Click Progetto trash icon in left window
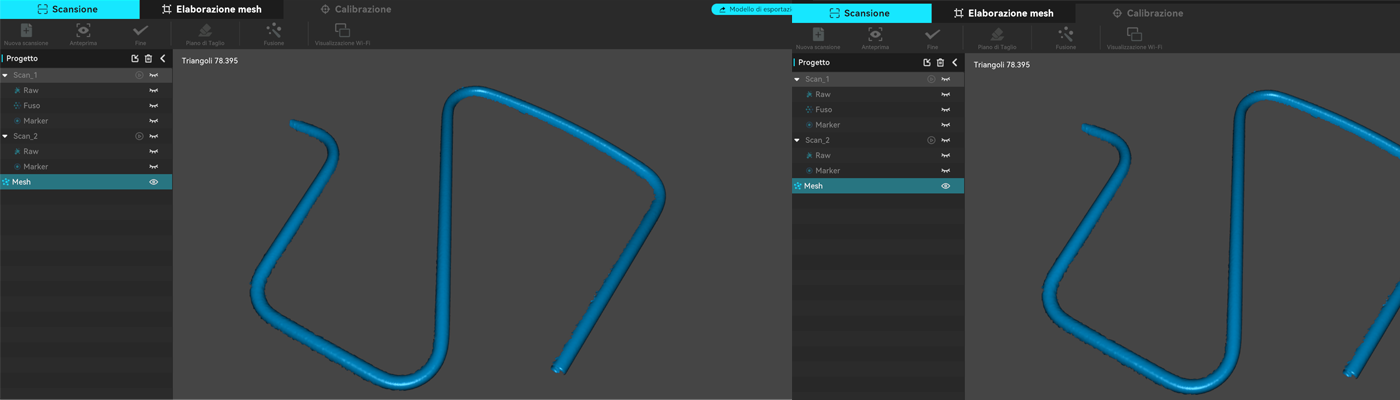This screenshot has width=1400, height=400. pos(148,59)
